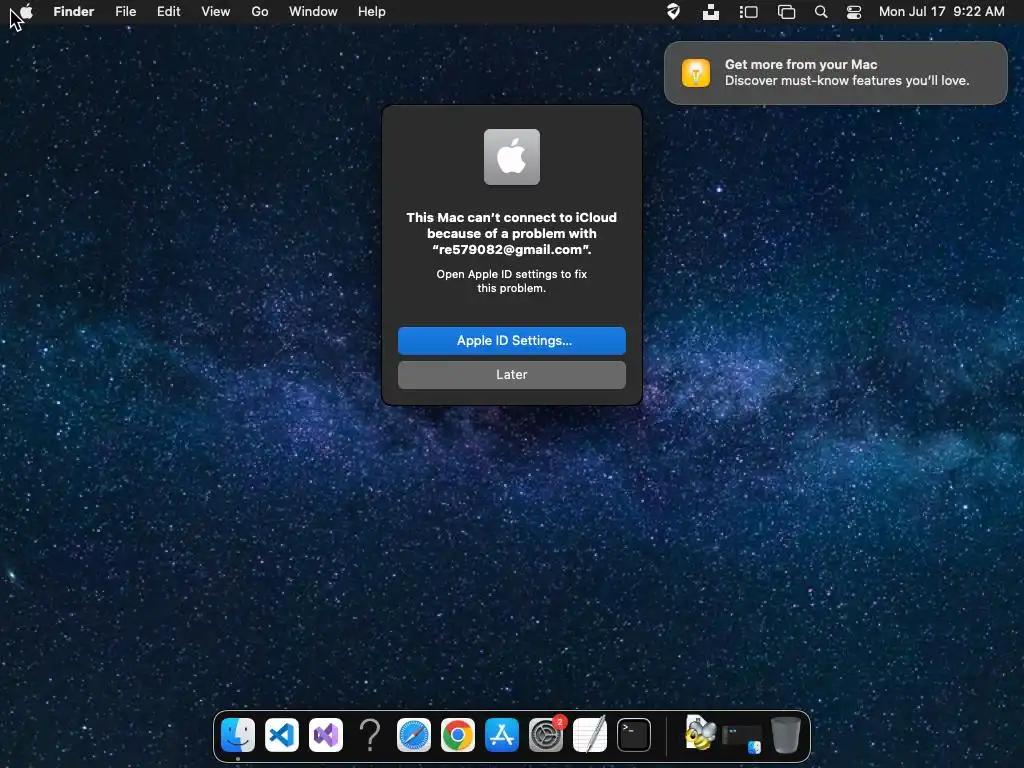Click the overlapping windows icon in menu bar

pyautogui.click(x=786, y=12)
